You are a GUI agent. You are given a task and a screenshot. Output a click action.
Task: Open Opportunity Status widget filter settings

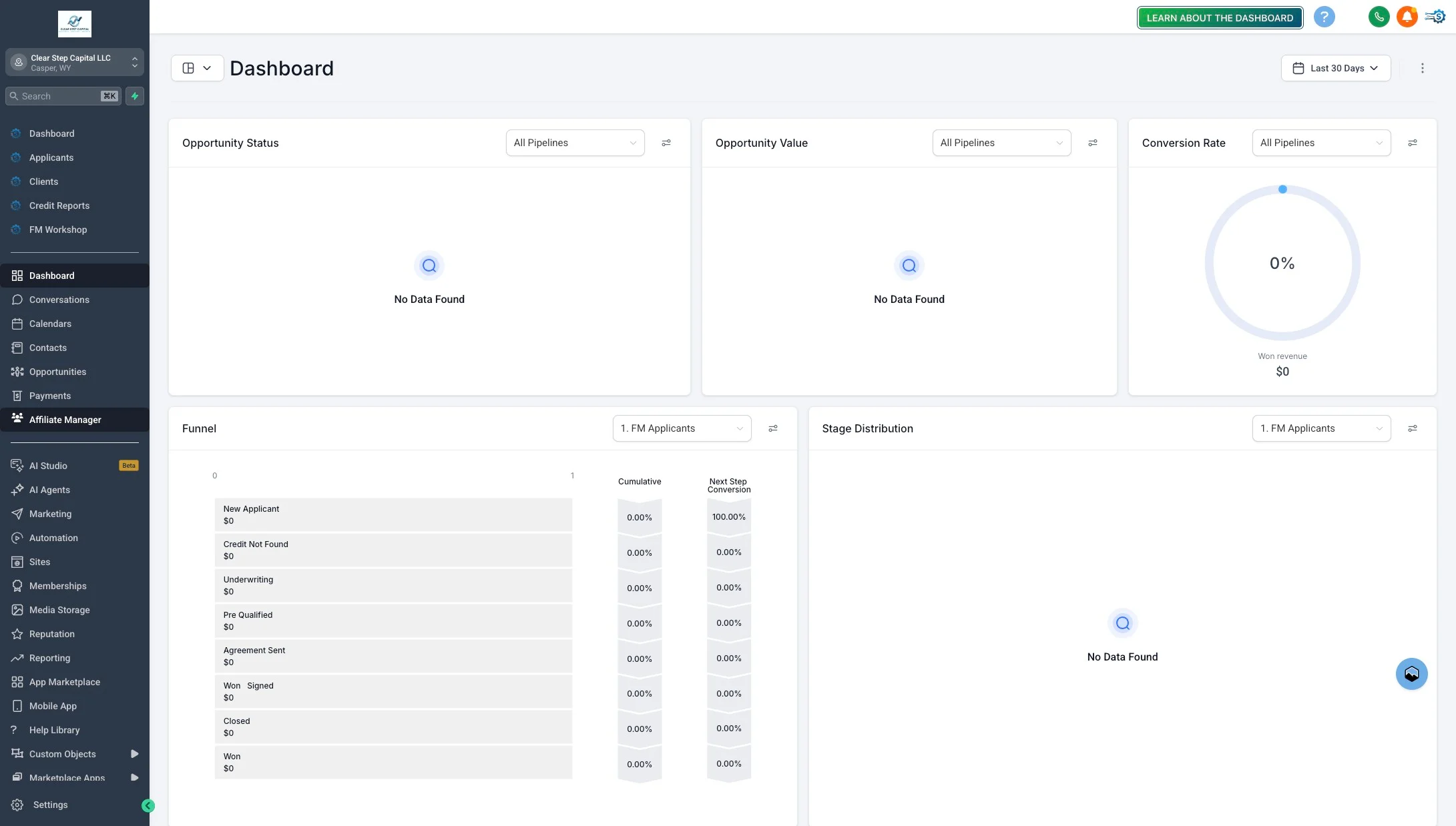(x=666, y=143)
